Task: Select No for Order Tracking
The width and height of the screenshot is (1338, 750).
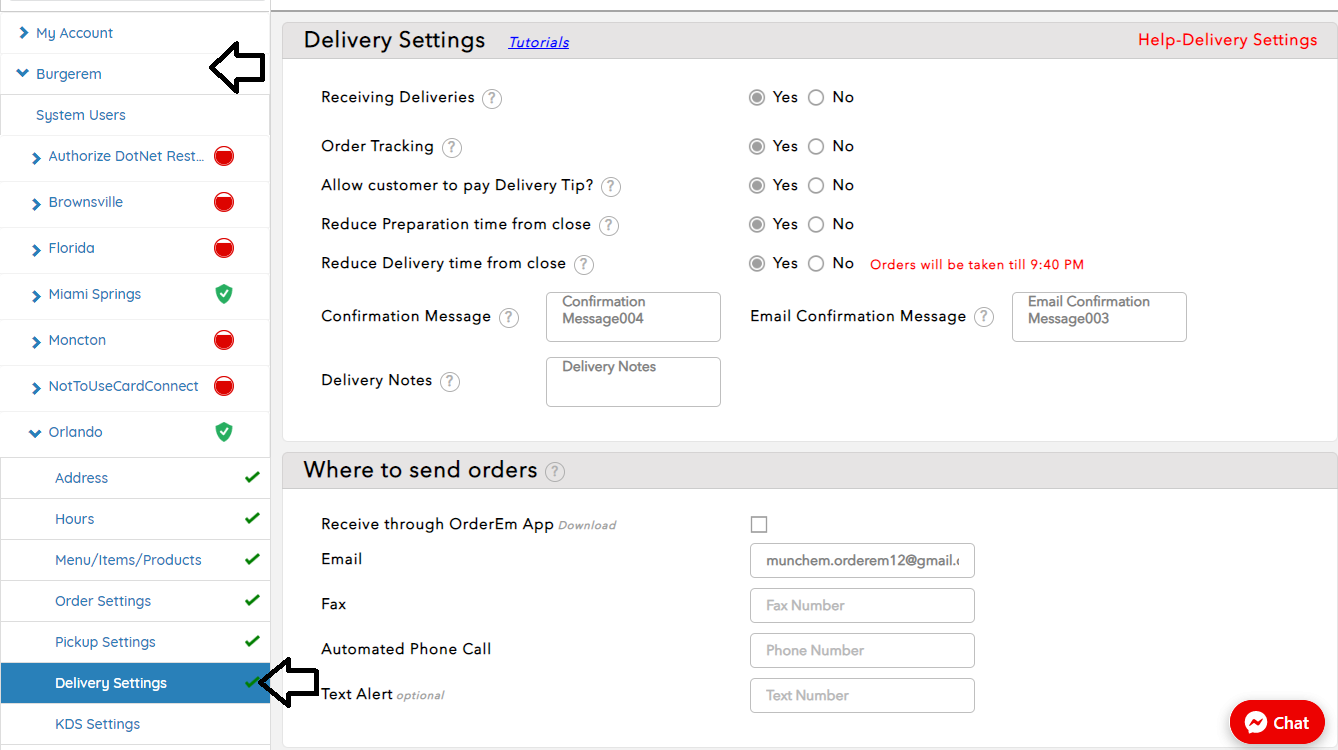Action: pos(816,147)
